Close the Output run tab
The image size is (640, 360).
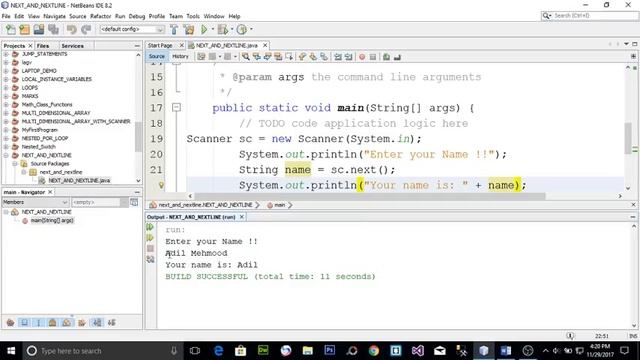242,217
